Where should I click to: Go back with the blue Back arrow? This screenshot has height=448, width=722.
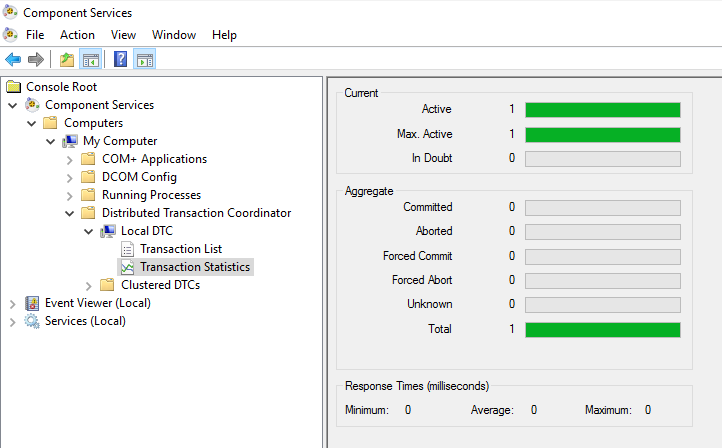(13, 59)
